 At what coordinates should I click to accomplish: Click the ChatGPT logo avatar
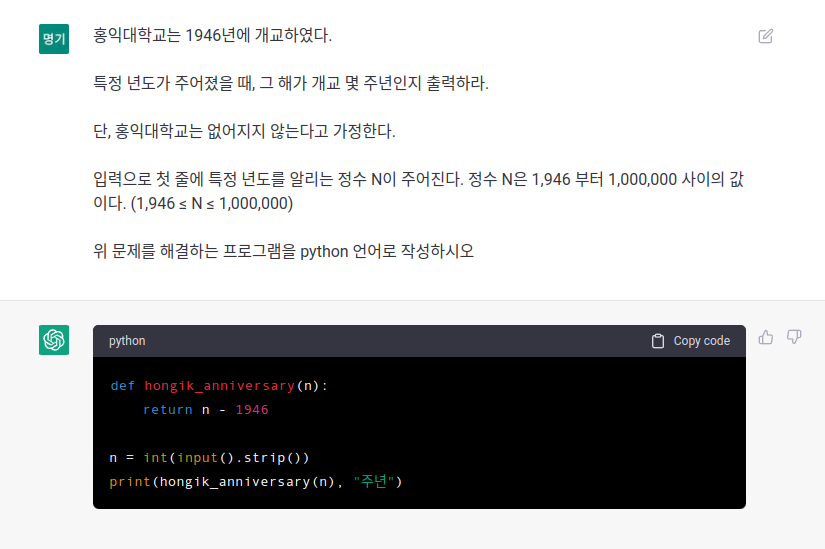coord(54,340)
